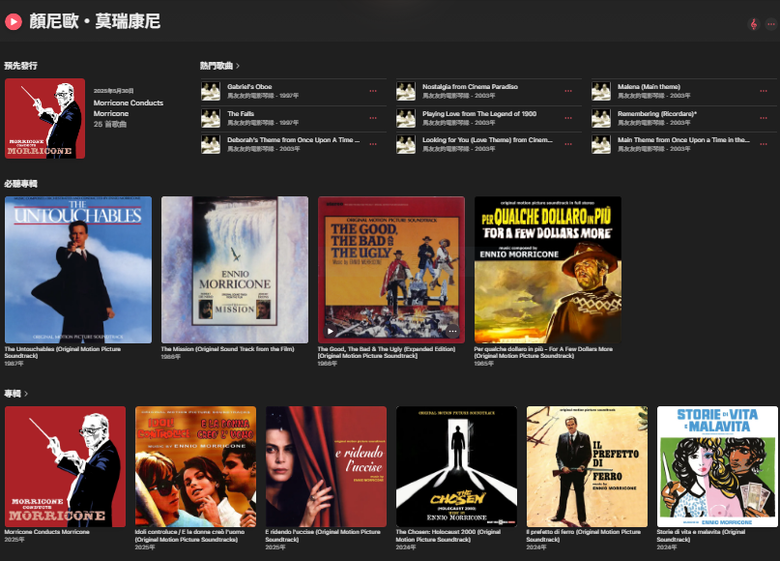Play the song Gabriel's Oboe
The width and height of the screenshot is (780, 561).
pyautogui.click(x=249, y=87)
